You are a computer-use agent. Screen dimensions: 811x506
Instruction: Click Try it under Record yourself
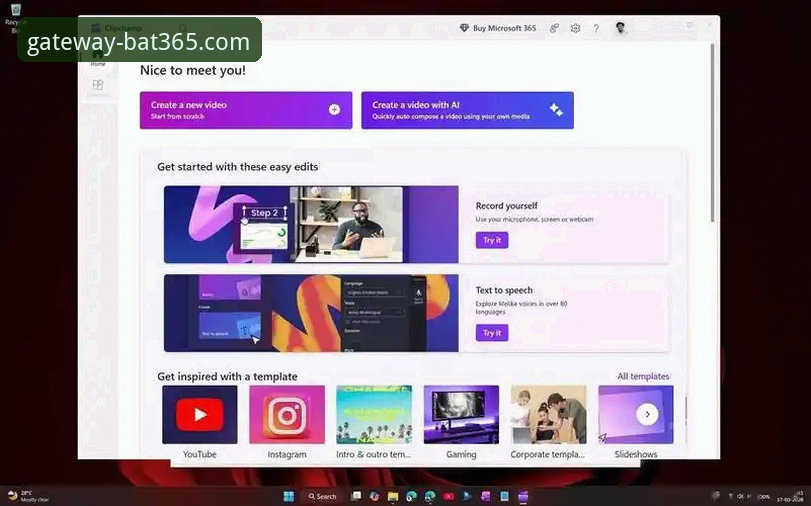coord(491,240)
